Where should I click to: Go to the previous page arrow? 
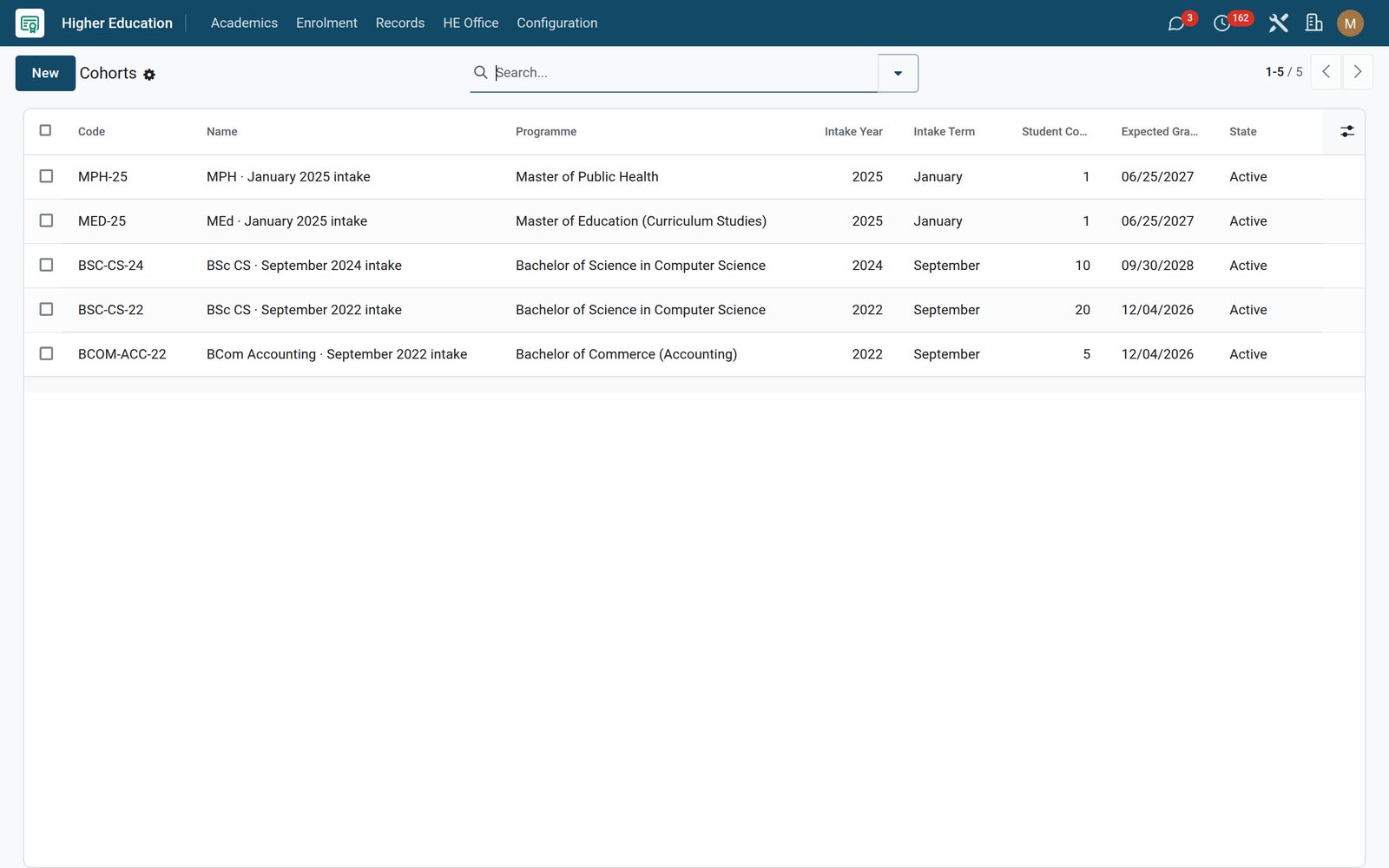(1326, 72)
